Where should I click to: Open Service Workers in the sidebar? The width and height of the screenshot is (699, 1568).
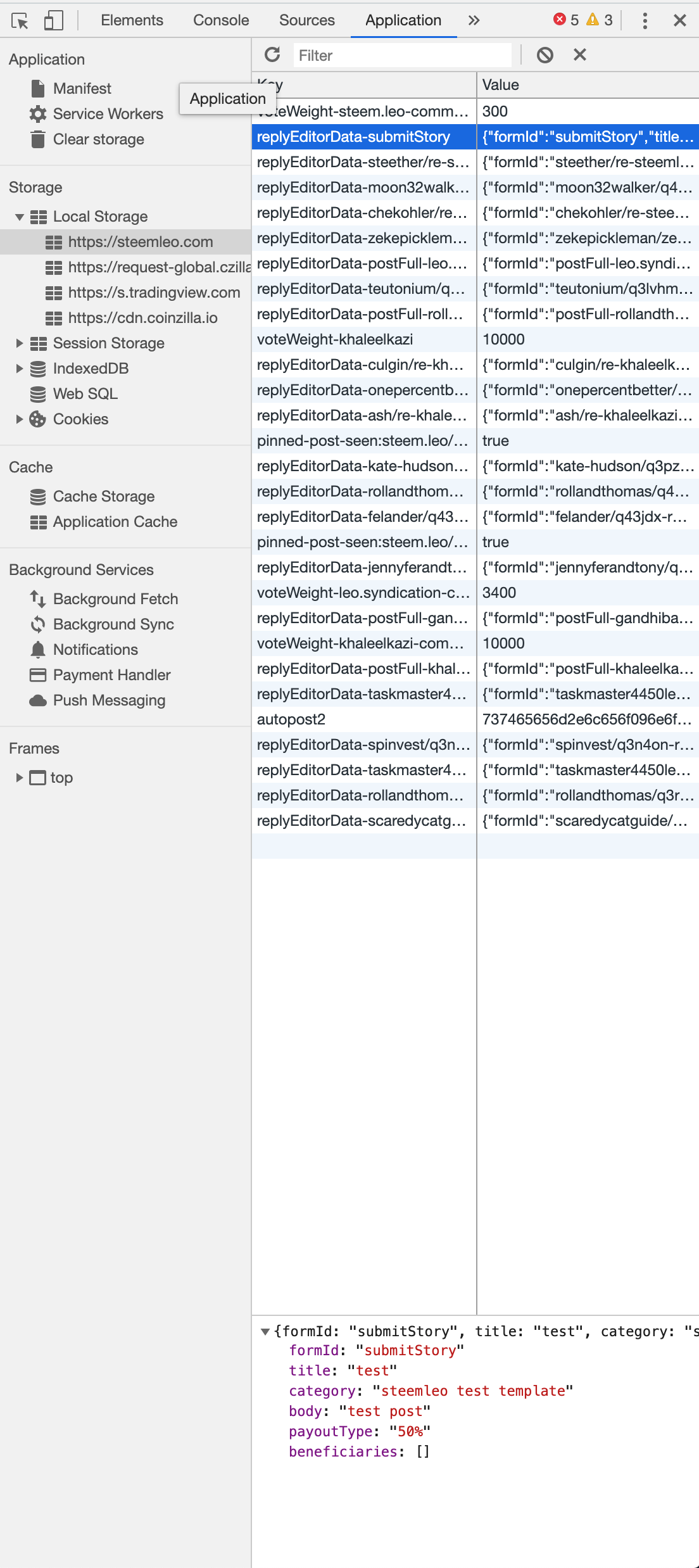tap(108, 114)
